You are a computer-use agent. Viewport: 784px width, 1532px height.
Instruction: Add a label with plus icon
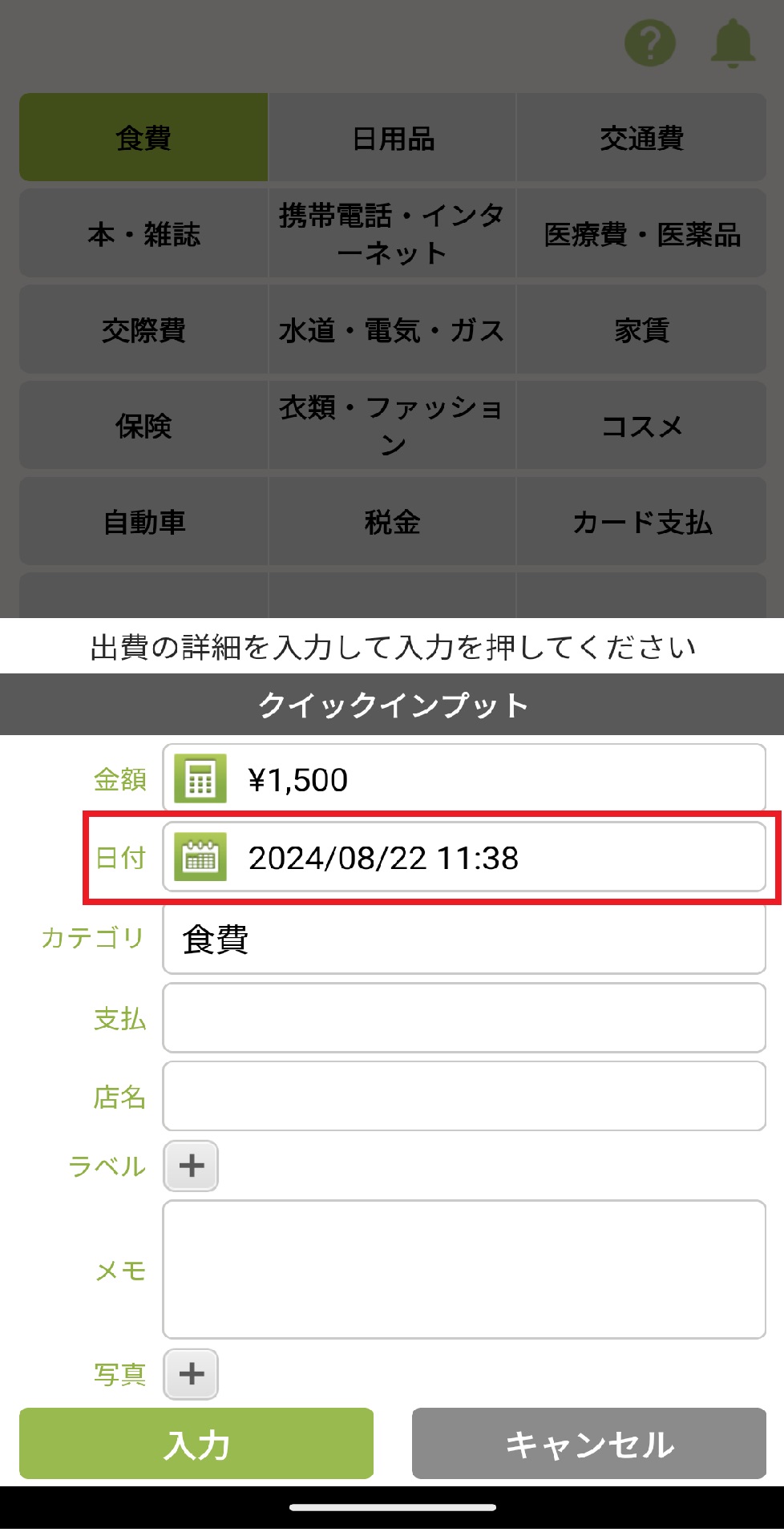coord(191,1166)
